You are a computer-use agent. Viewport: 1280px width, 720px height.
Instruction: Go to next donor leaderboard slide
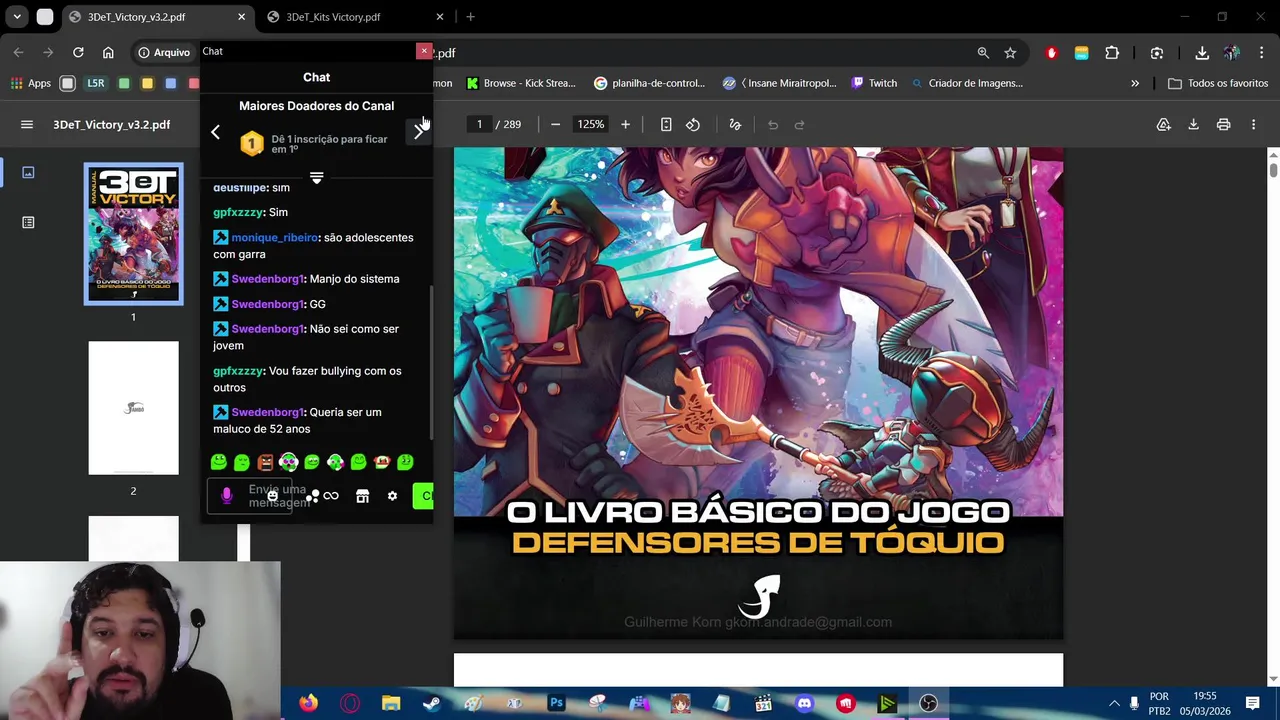click(419, 132)
